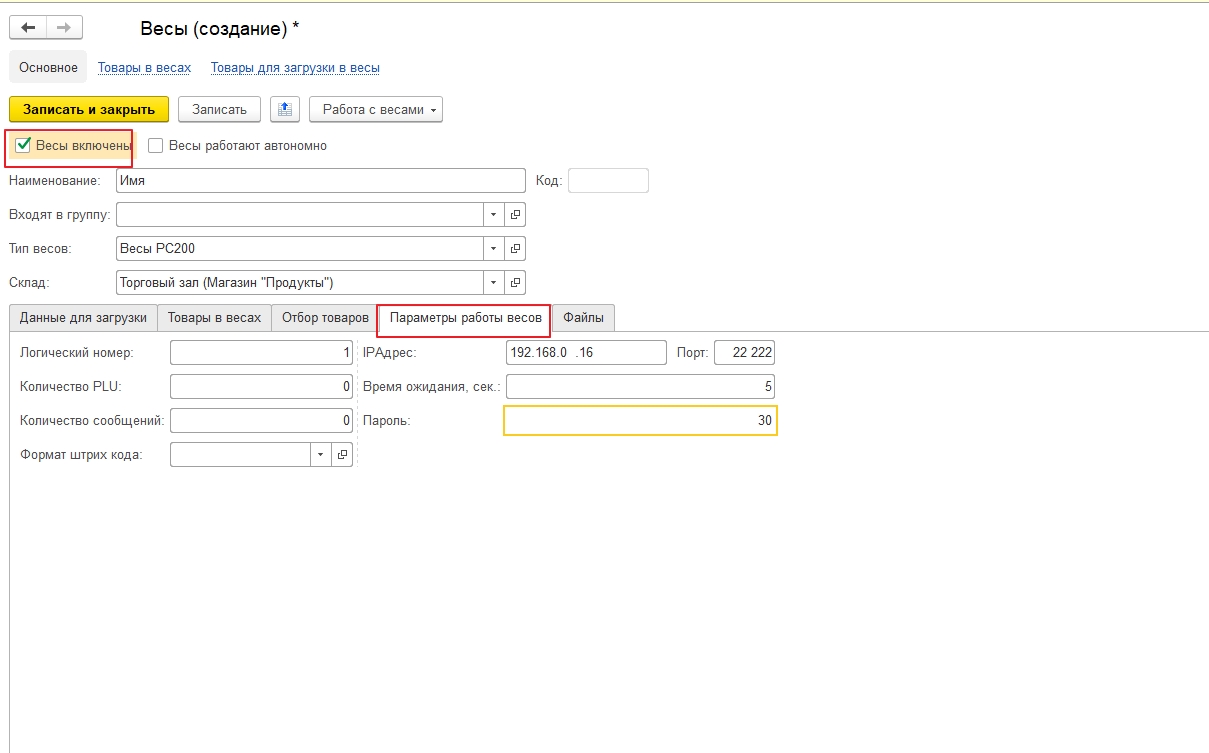The image size is (1209, 753).
Task: Open the Входят в группу field's open-form icon
Action: tap(515, 214)
